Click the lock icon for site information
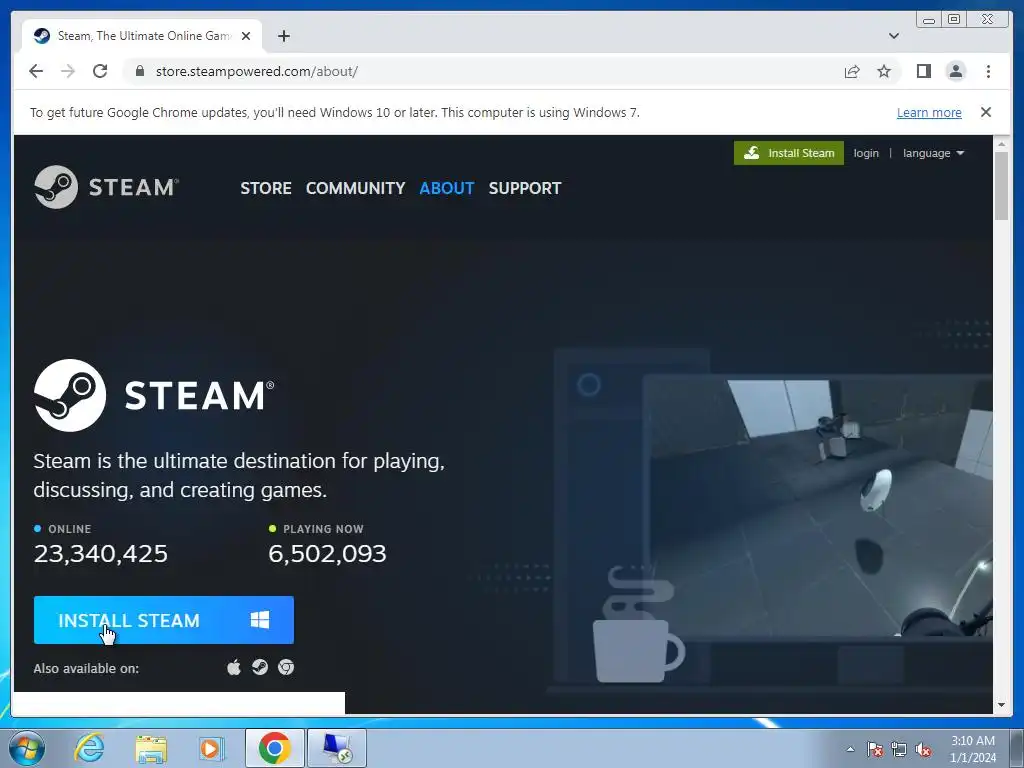Screen dimensions: 1024x768 click(x=140, y=71)
